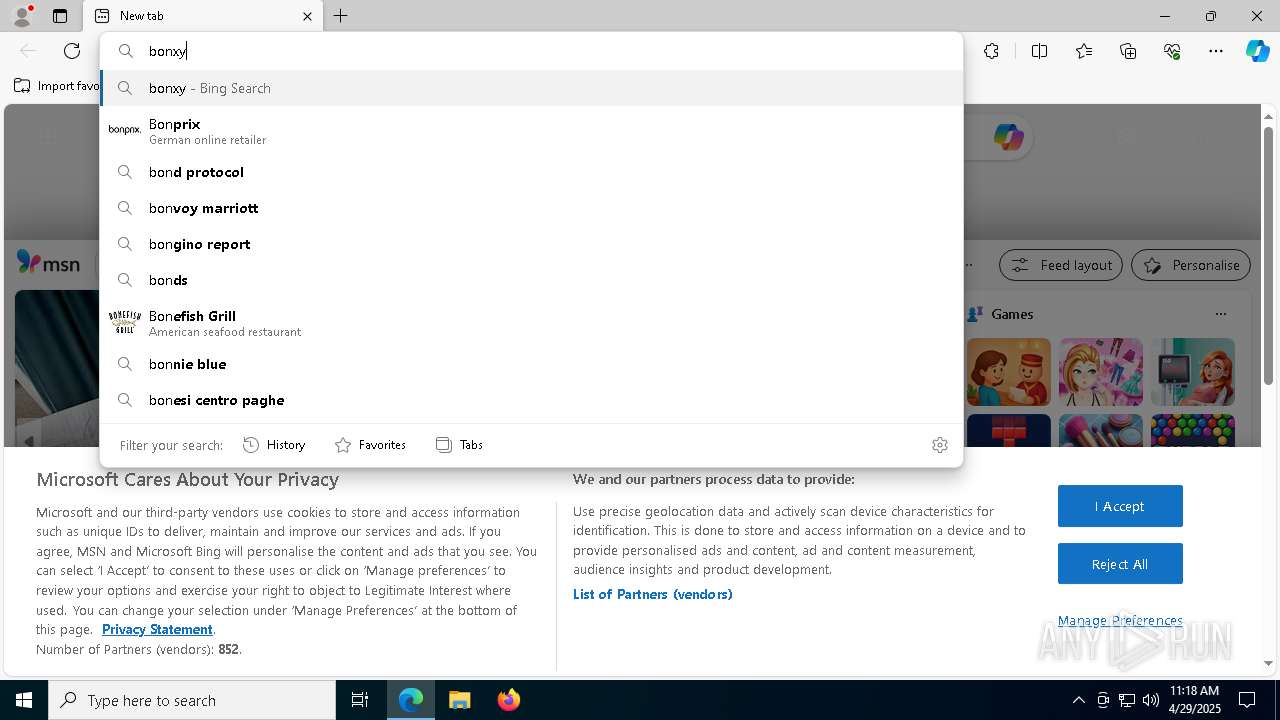Open the notifications action center icon

(1247, 700)
